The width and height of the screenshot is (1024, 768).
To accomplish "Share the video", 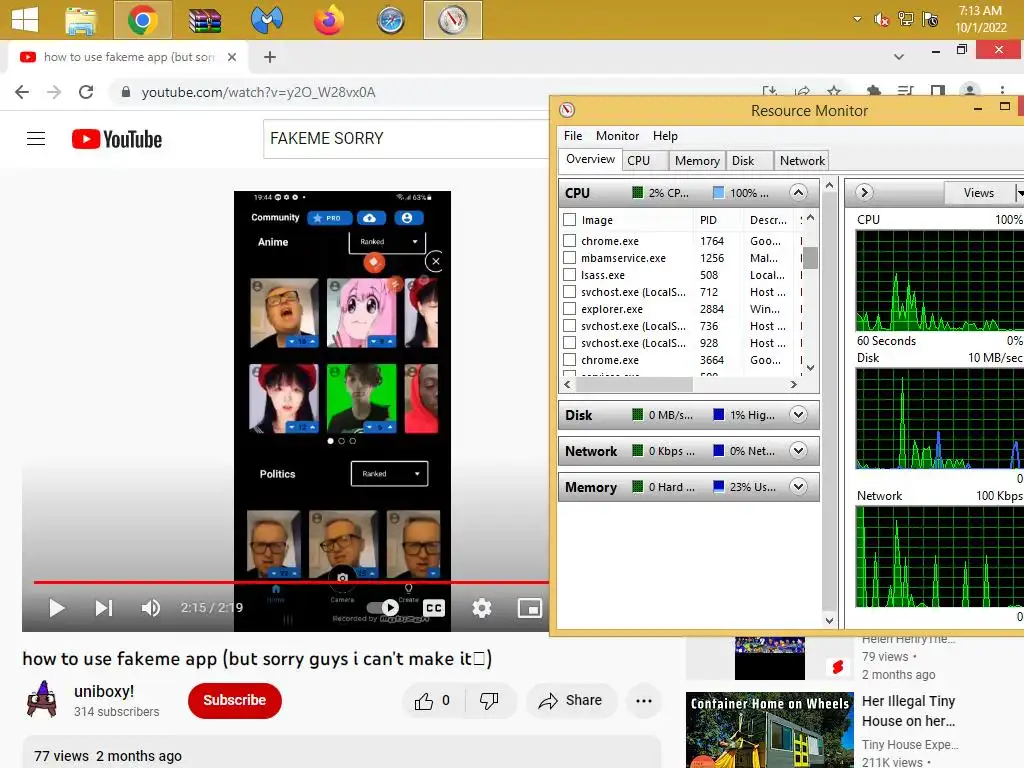I will pyautogui.click(x=571, y=701).
